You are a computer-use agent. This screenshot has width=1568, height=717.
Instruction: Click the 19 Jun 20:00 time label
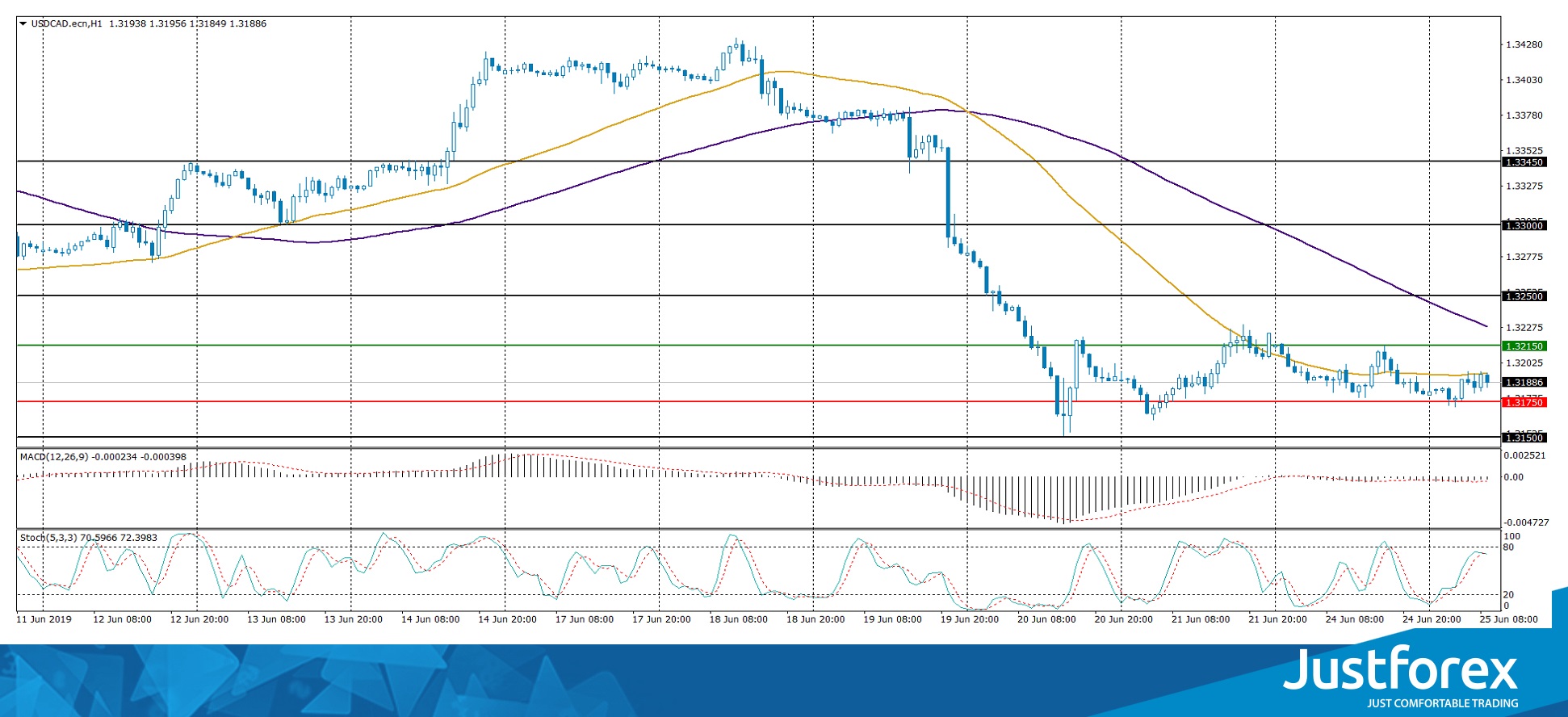970,619
